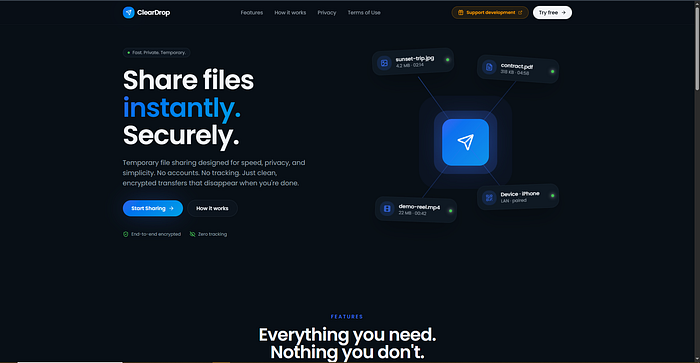Click the shield icon beside End-to-end encrypted
Image resolution: width=700 pixels, height=363 pixels.
click(125, 234)
